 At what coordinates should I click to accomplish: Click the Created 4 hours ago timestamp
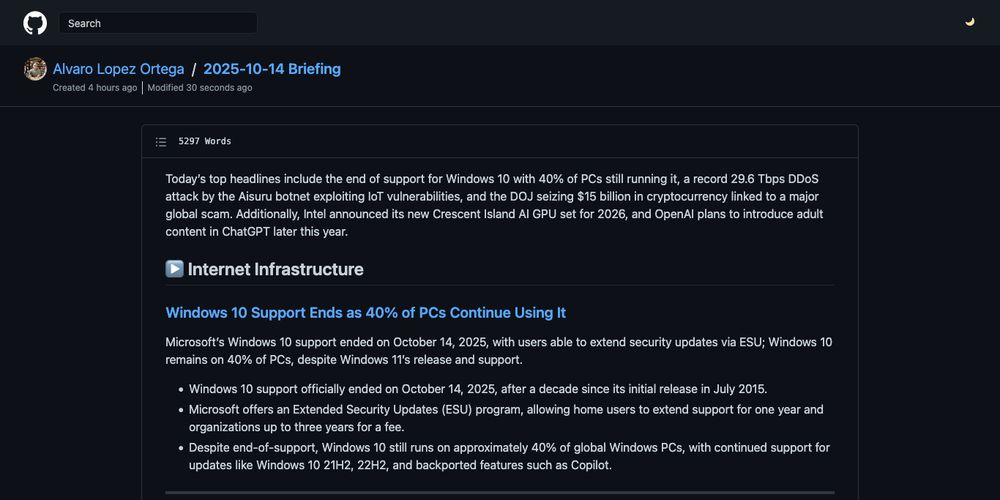pos(95,88)
